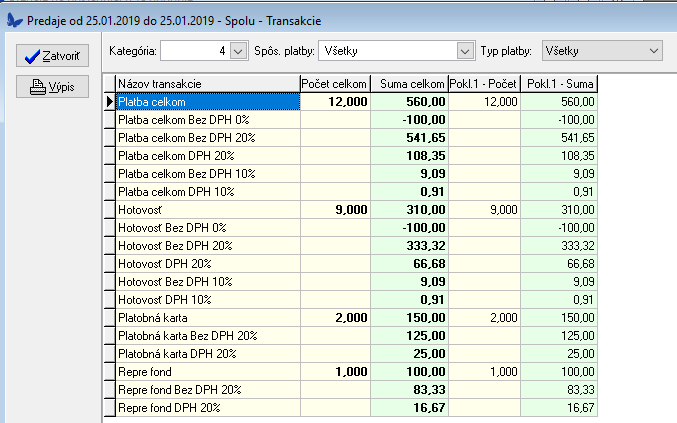677x423 pixels.
Task: Expand the Spôs. platby dropdown arrow
Action: (x=465, y=51)
